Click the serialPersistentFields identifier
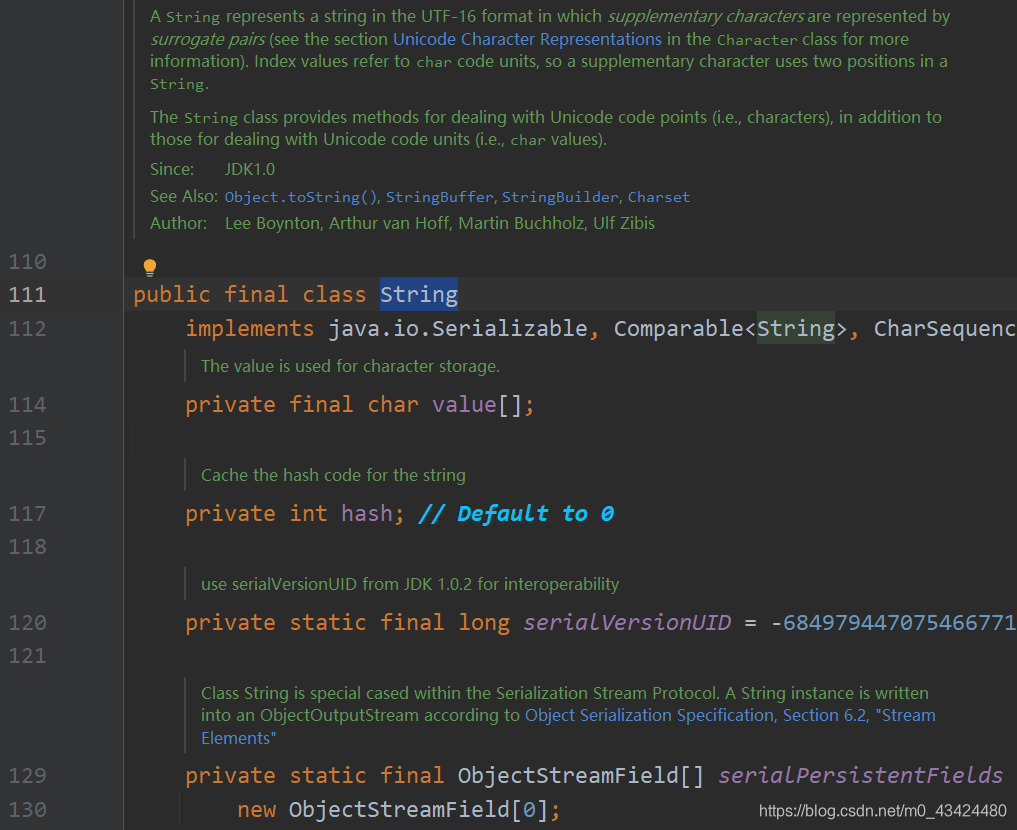 [x=861, y=776]
